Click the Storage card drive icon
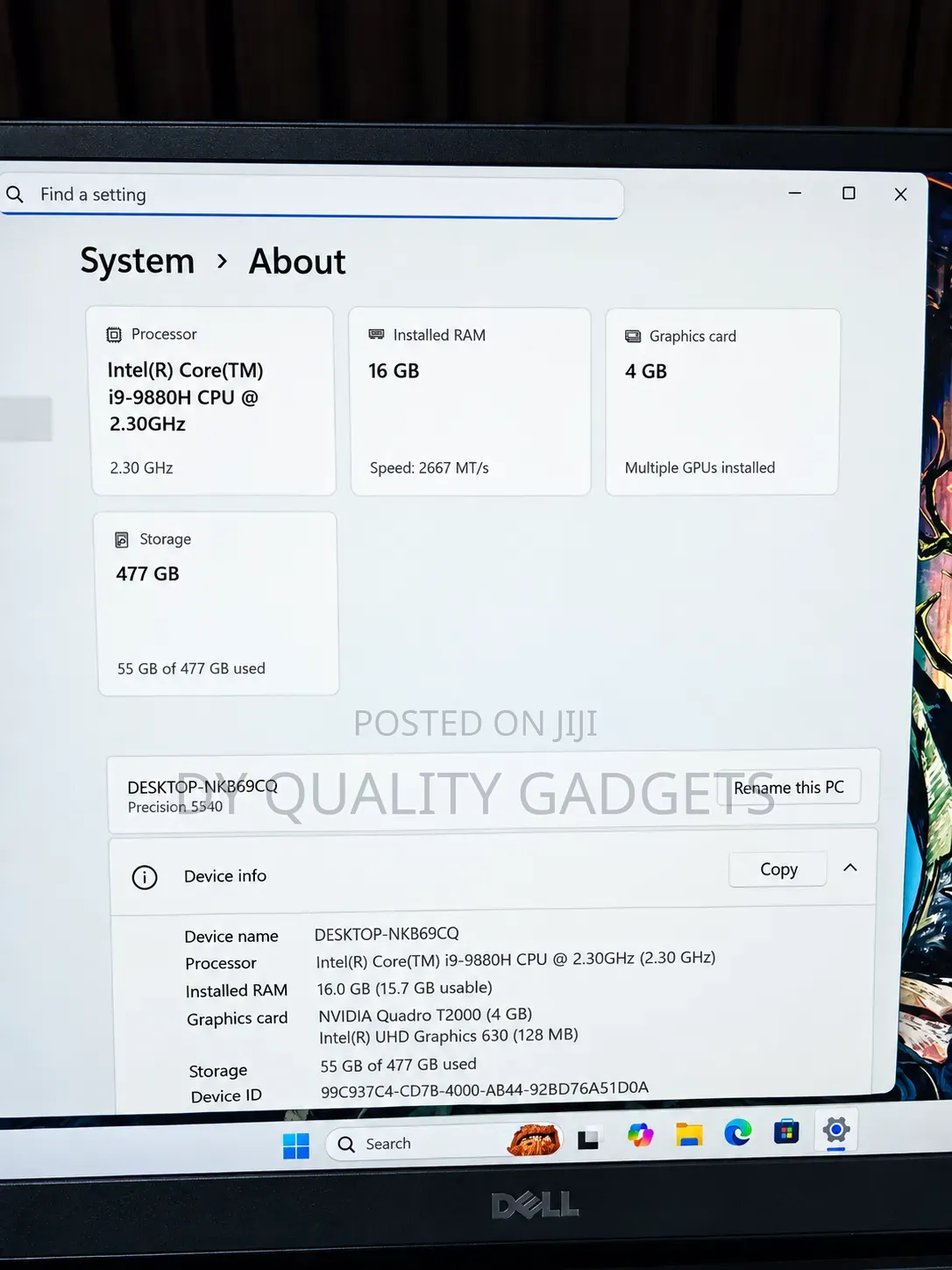This screenshot has width=952, height=1270. click(x=122, y=539)
